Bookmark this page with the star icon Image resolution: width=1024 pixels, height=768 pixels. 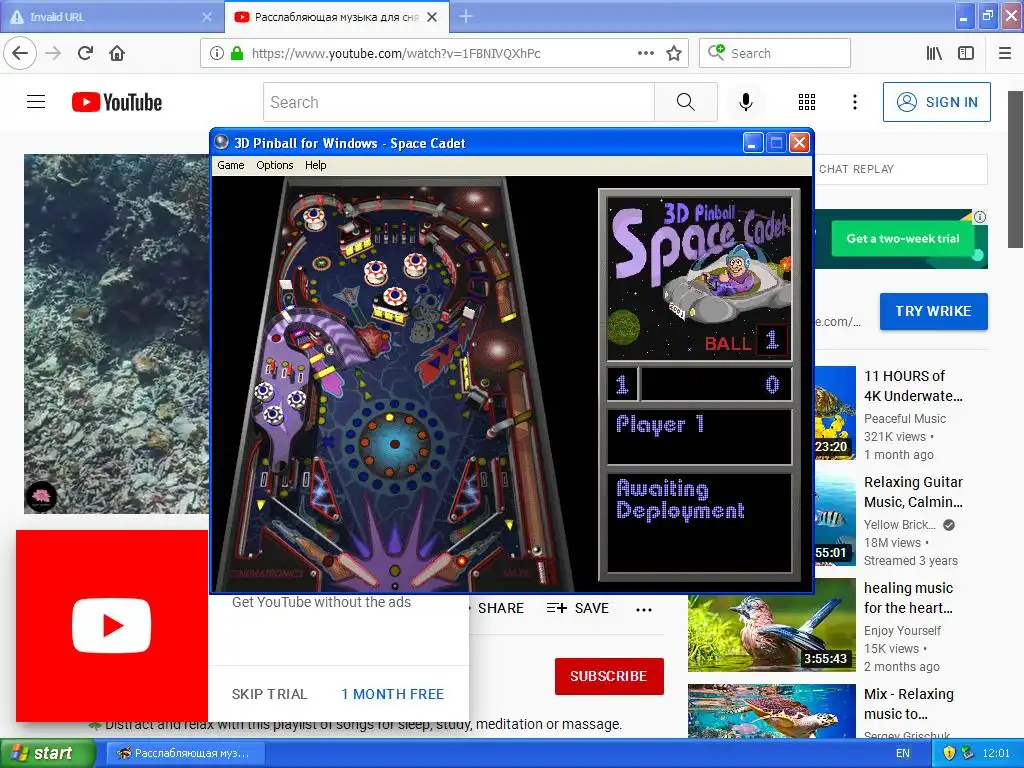[x=673, y=54]
